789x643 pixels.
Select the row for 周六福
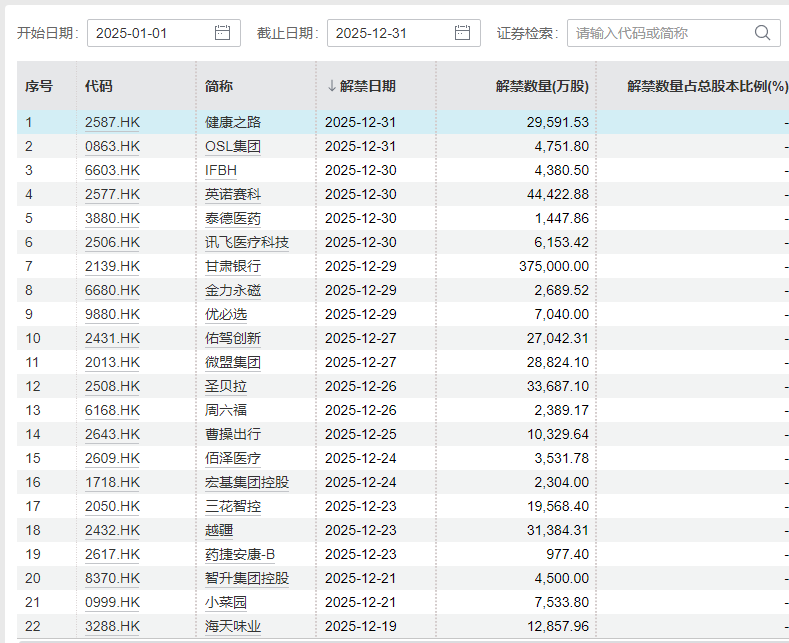[450, 410]
